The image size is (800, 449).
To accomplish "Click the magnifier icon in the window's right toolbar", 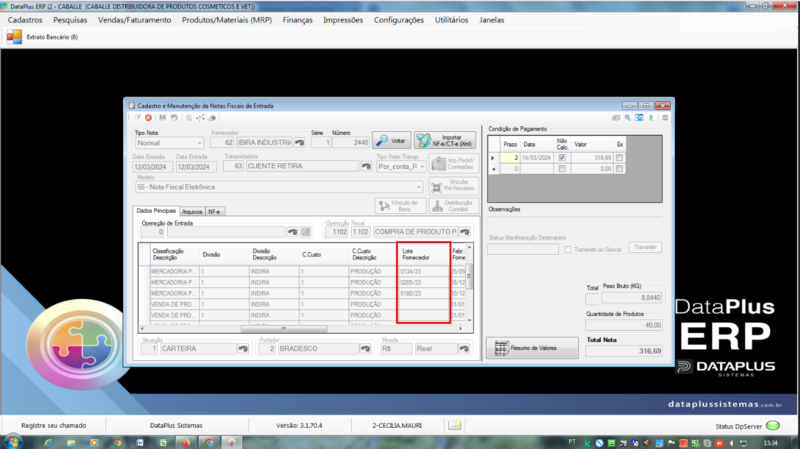I will click(x=628, y=118).
